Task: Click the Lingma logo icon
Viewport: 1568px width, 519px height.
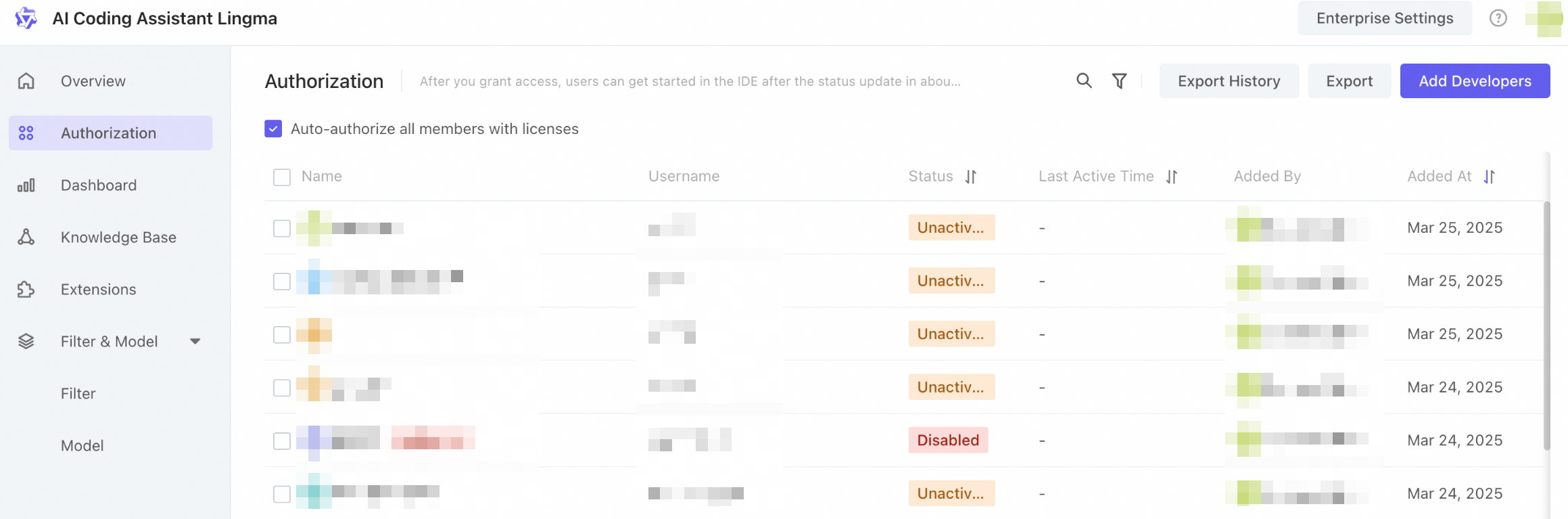Action: tap(26, 18)
